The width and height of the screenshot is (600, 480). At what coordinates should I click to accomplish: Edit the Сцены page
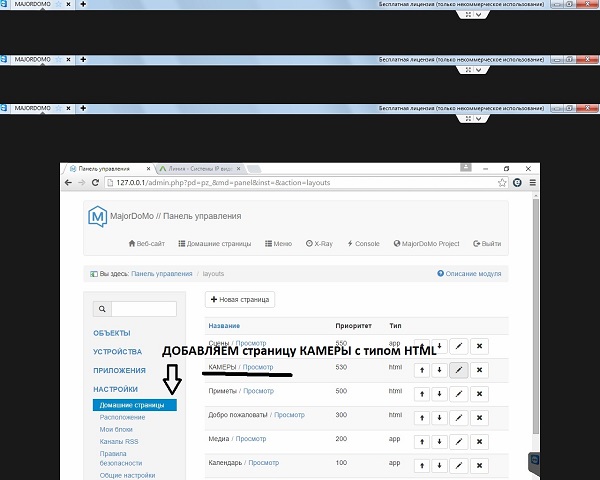pyautogui.click(x=459, y=346)
